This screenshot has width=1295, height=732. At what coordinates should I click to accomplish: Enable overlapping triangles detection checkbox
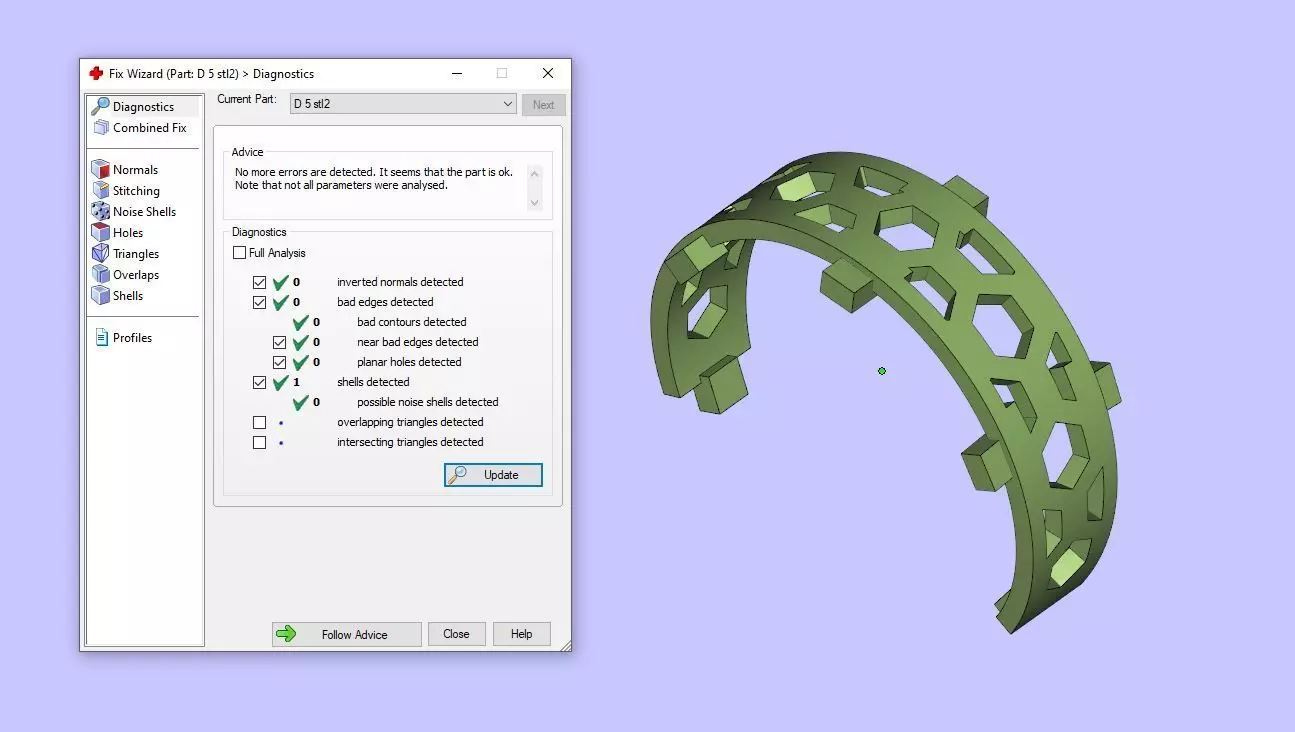[x=260, y=422]
